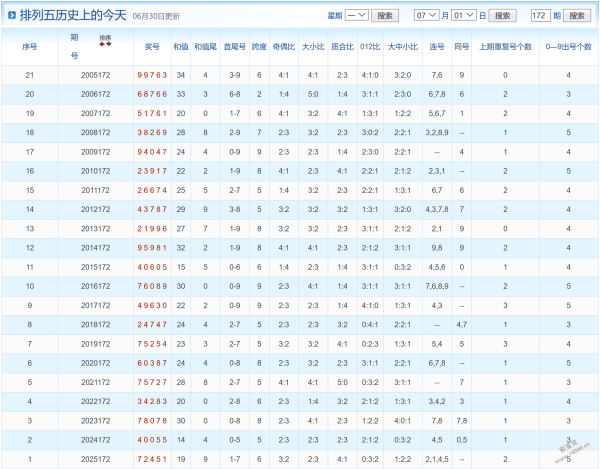Open the day dropdown showing 01
The width and height of the screenshot is (600, 469).
(x=464, y=15)
